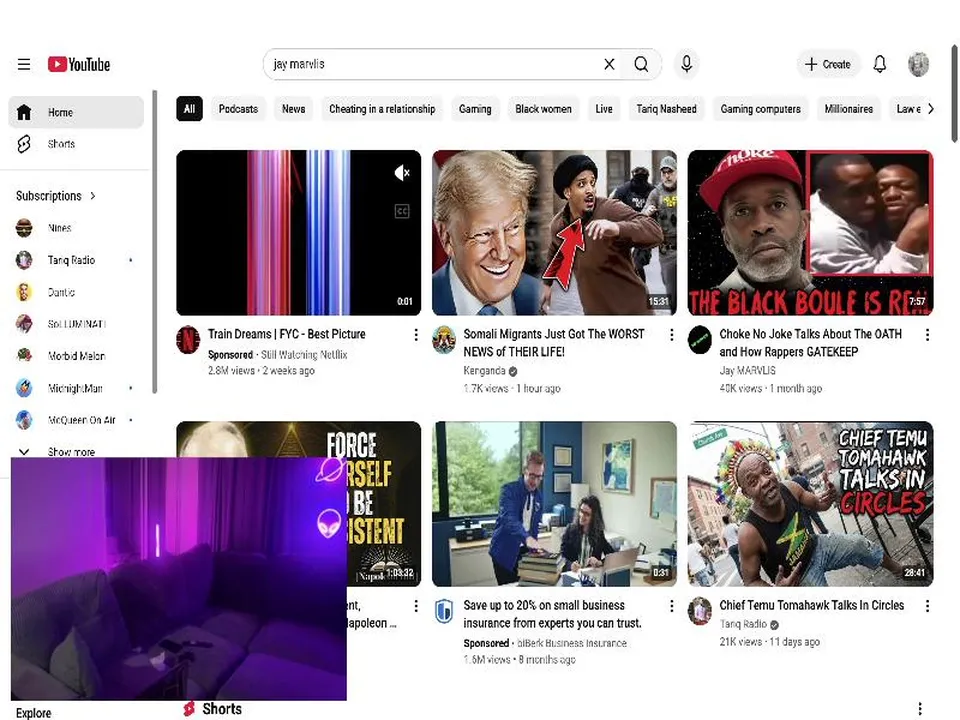Click the page vertical scrollbar

954,93
